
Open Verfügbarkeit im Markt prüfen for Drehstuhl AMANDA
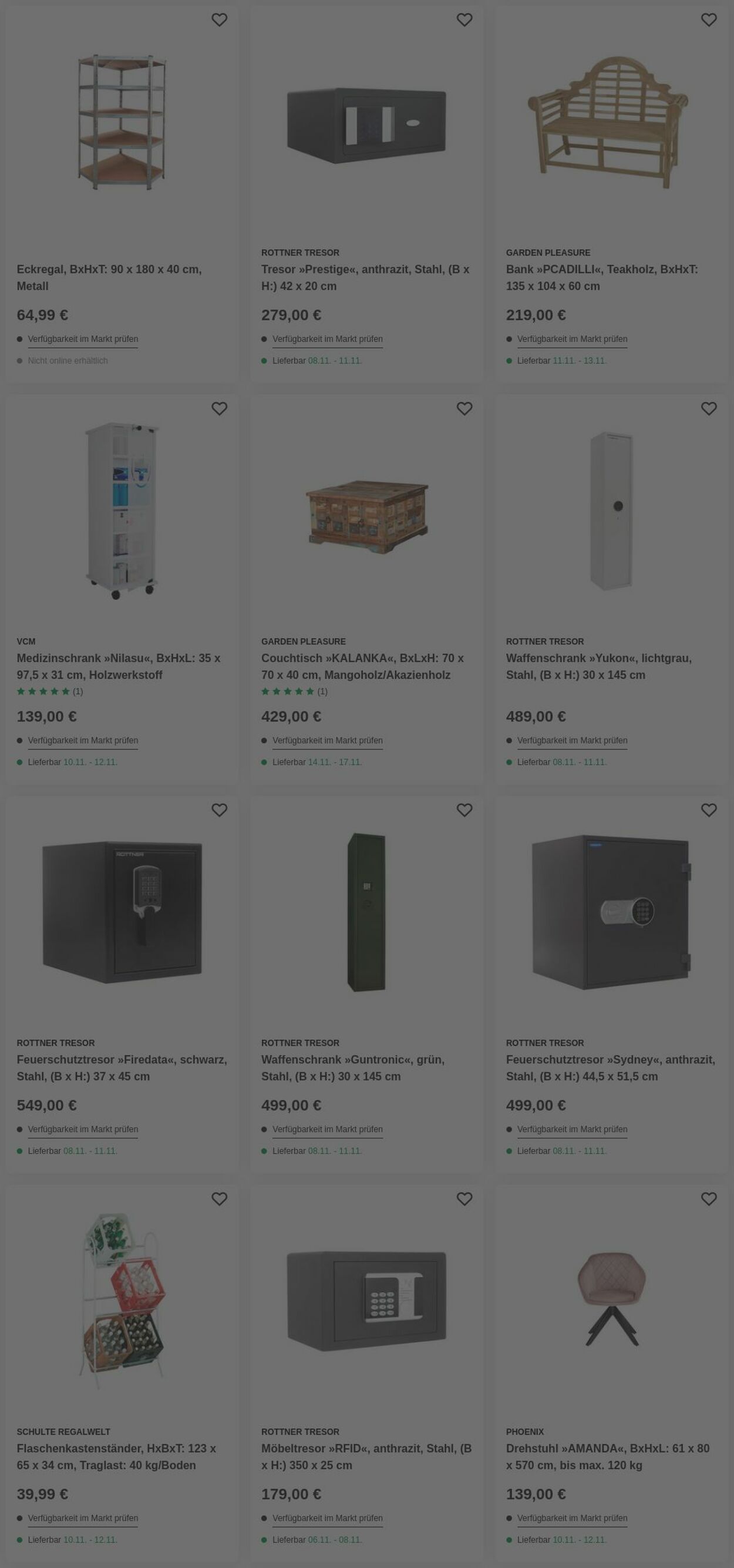(x=572, y=1517)
